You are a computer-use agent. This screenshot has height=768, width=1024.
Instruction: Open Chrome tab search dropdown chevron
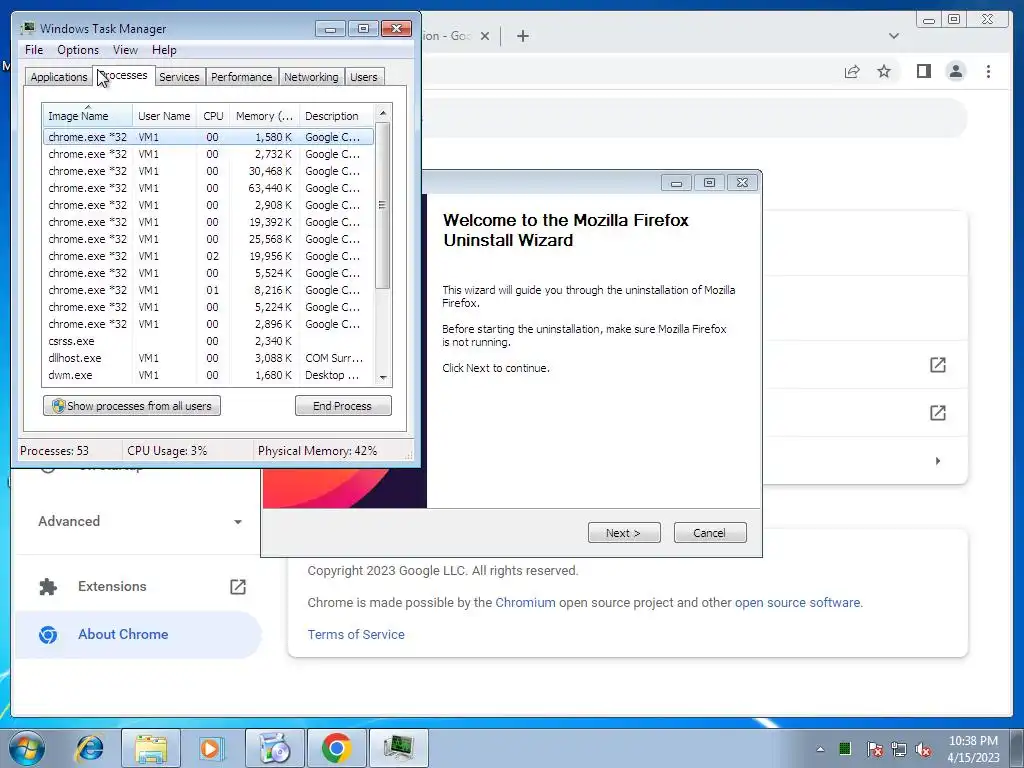[x=893, y=36]
